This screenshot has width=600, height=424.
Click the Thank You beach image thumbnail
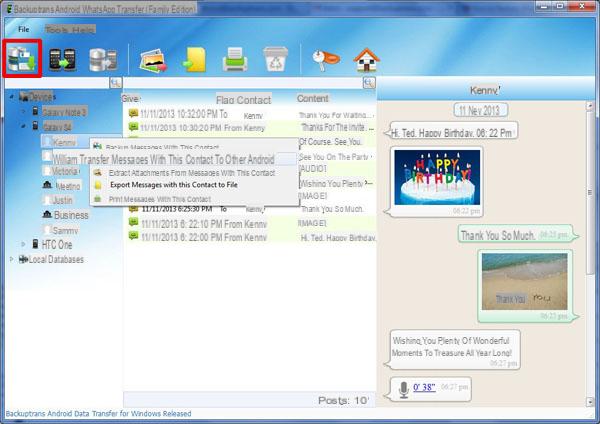(x=524, y=281)
